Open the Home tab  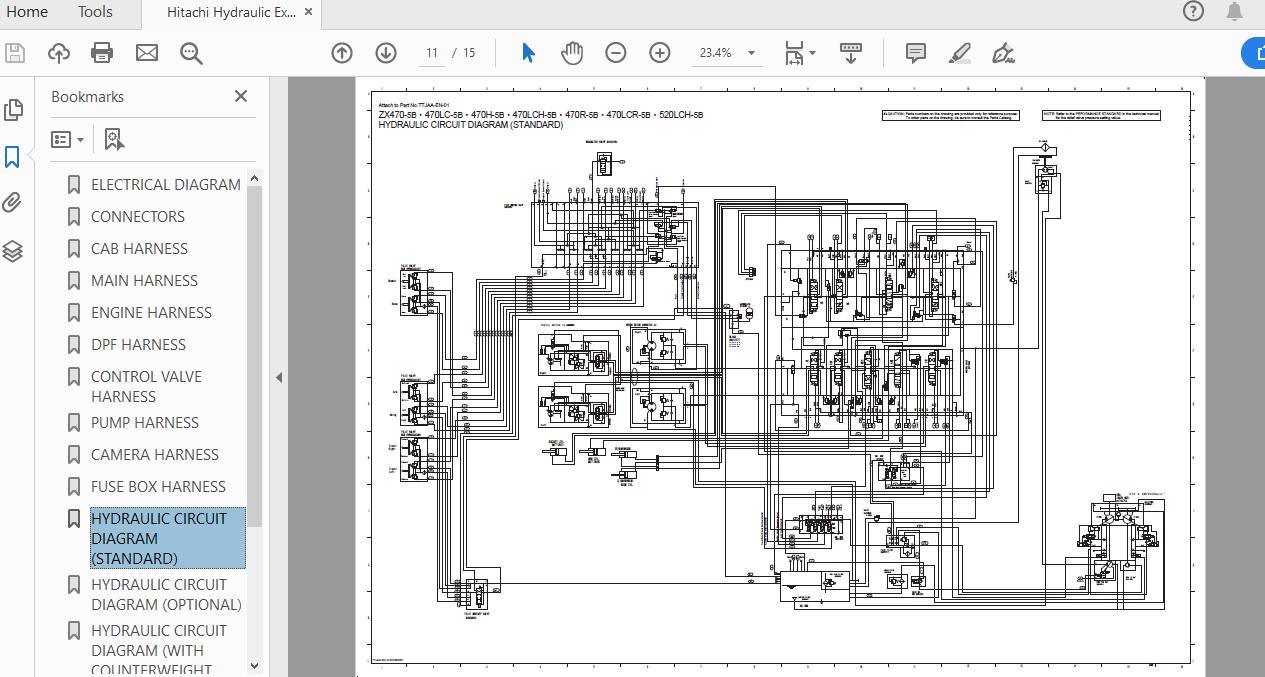(27, 12)
